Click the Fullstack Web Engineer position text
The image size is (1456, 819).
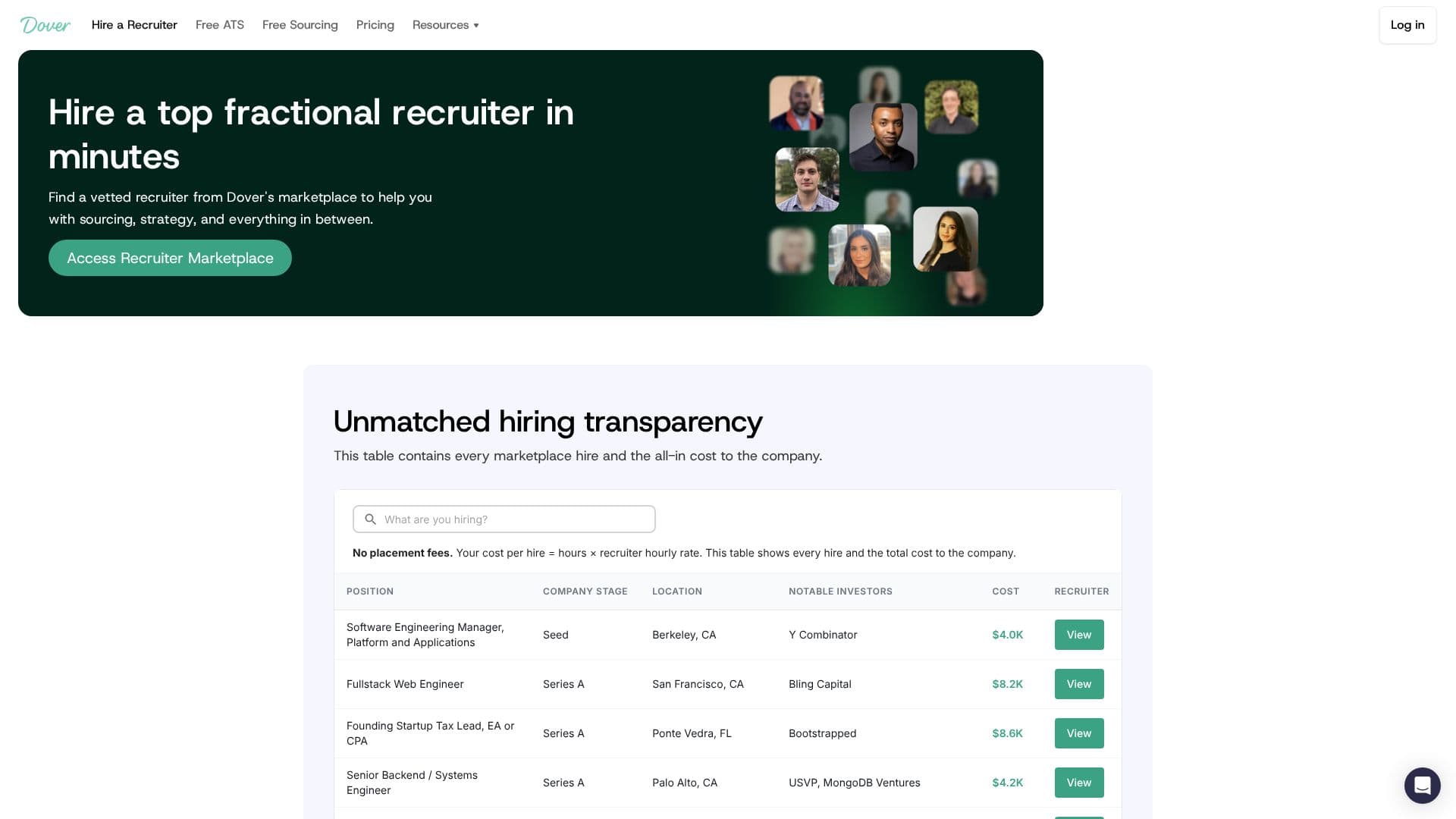[x=405, y=684]
